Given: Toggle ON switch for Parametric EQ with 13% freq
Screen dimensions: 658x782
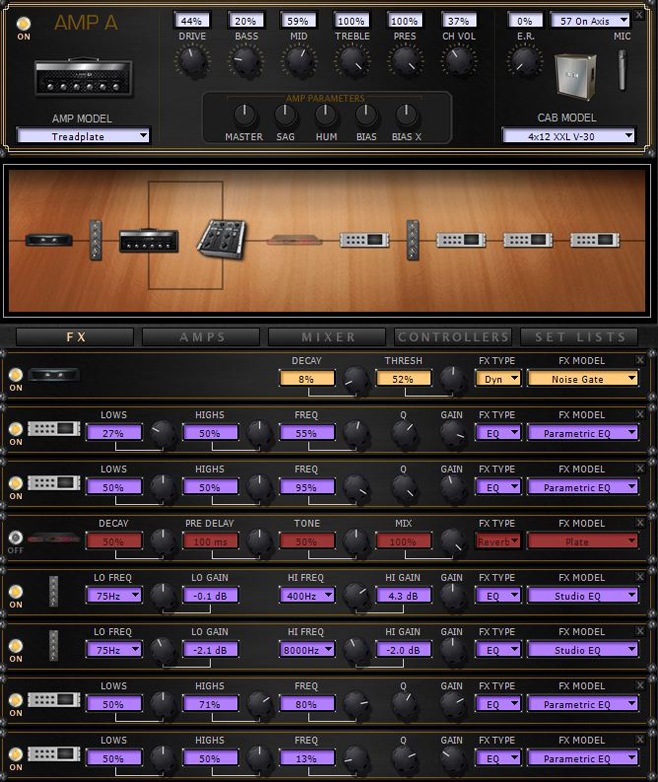Looking at the screenshot, I should (x=16, y=754).
